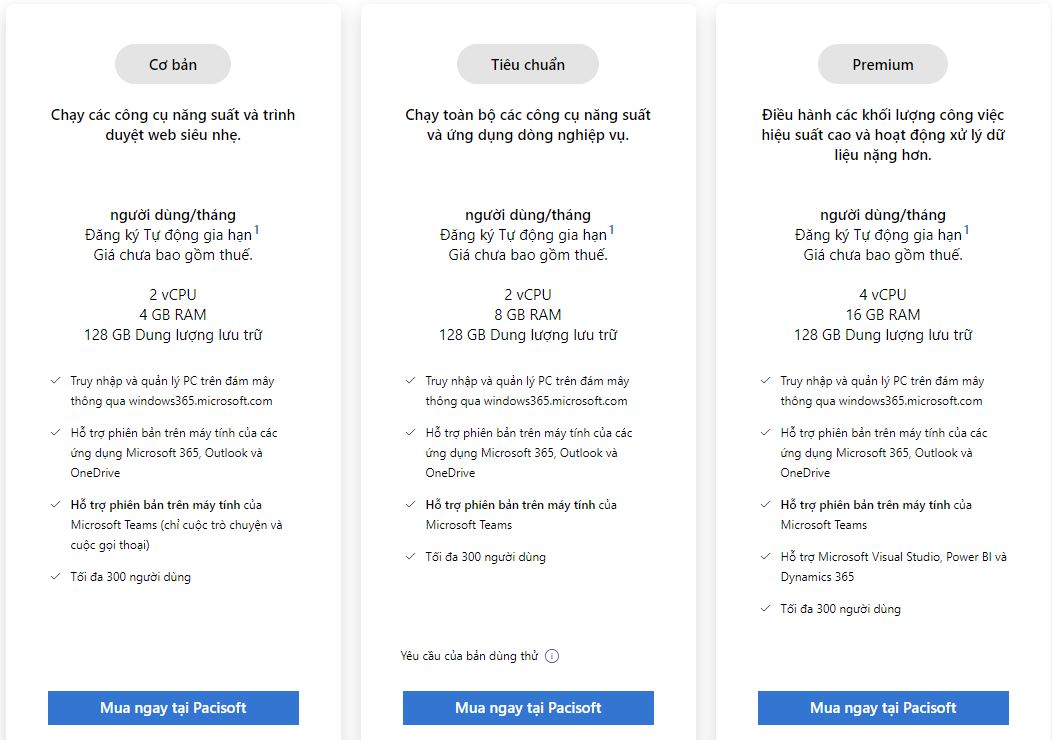Click Mua ngay tại Pacisoft under Tiêu chuẩn
This screenshot has height=740, width=1052.
tap(528, 708)
